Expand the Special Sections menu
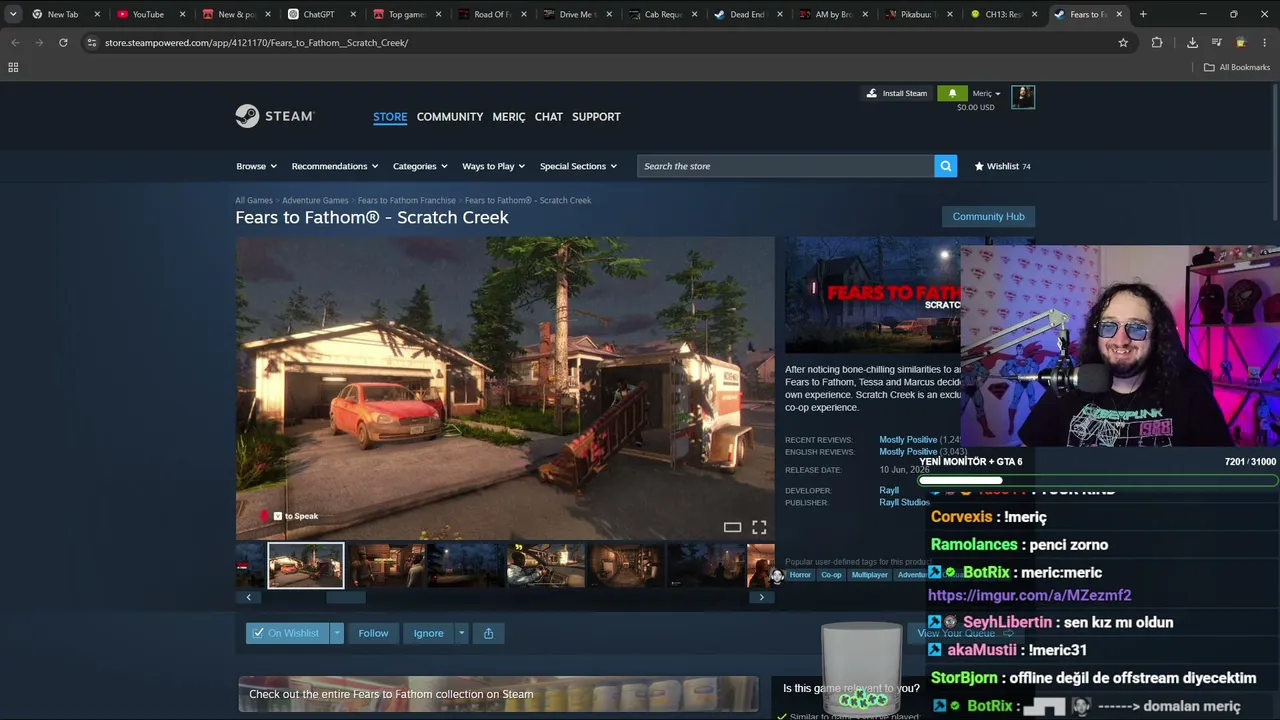The image size is (1280, 720). pos(578,166)
